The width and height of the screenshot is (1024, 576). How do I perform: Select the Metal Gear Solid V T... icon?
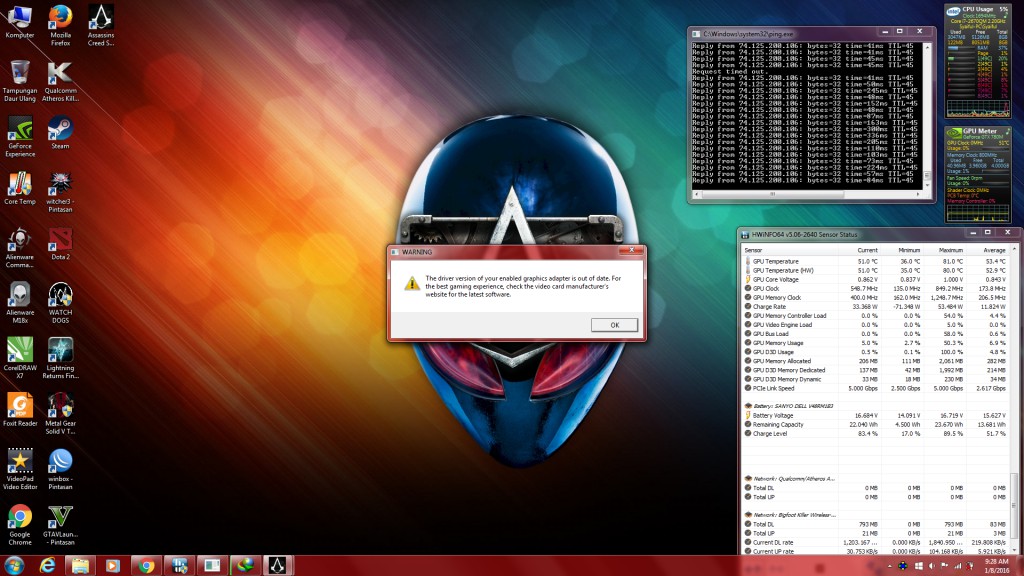(x=60, y=414)
